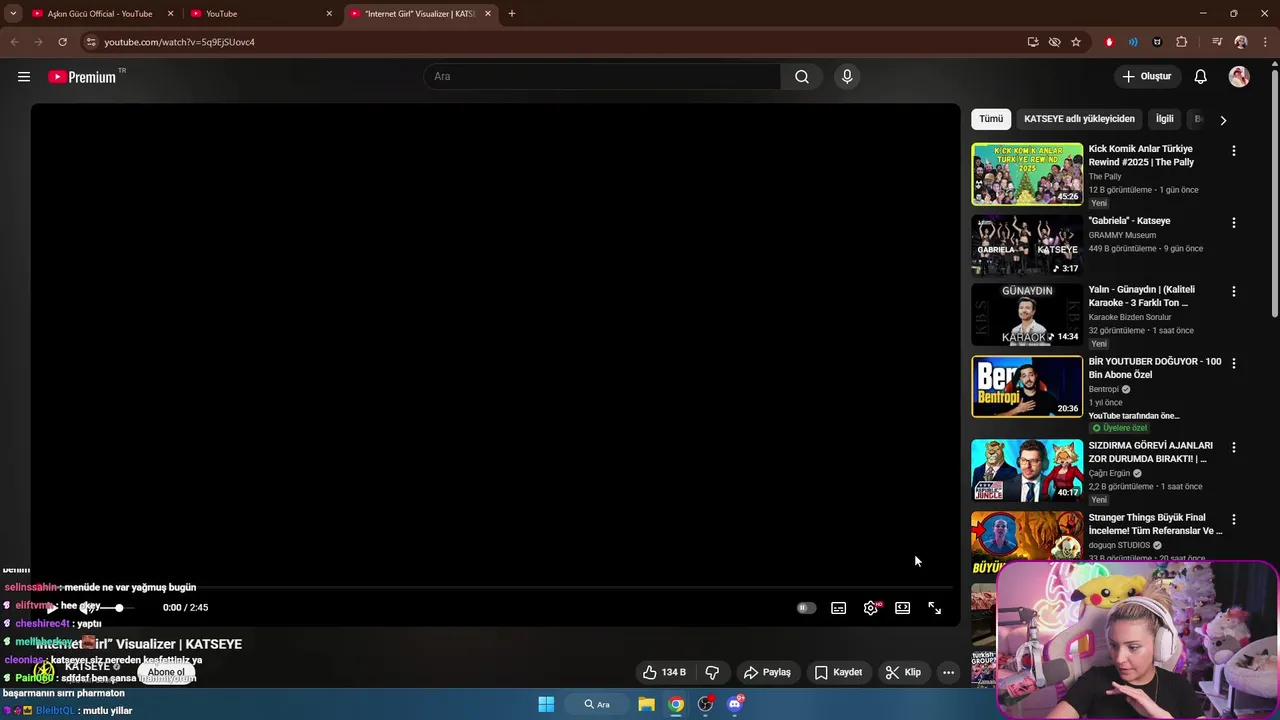Select the İlgili filter chip
1280x720 pixels.
(x=1165, y=119)
